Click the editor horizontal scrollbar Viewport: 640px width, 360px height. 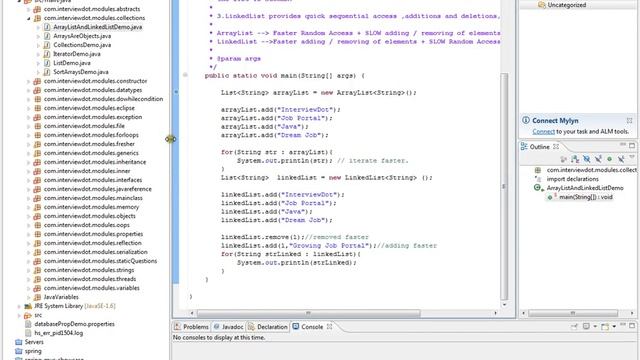coord(309,313)
